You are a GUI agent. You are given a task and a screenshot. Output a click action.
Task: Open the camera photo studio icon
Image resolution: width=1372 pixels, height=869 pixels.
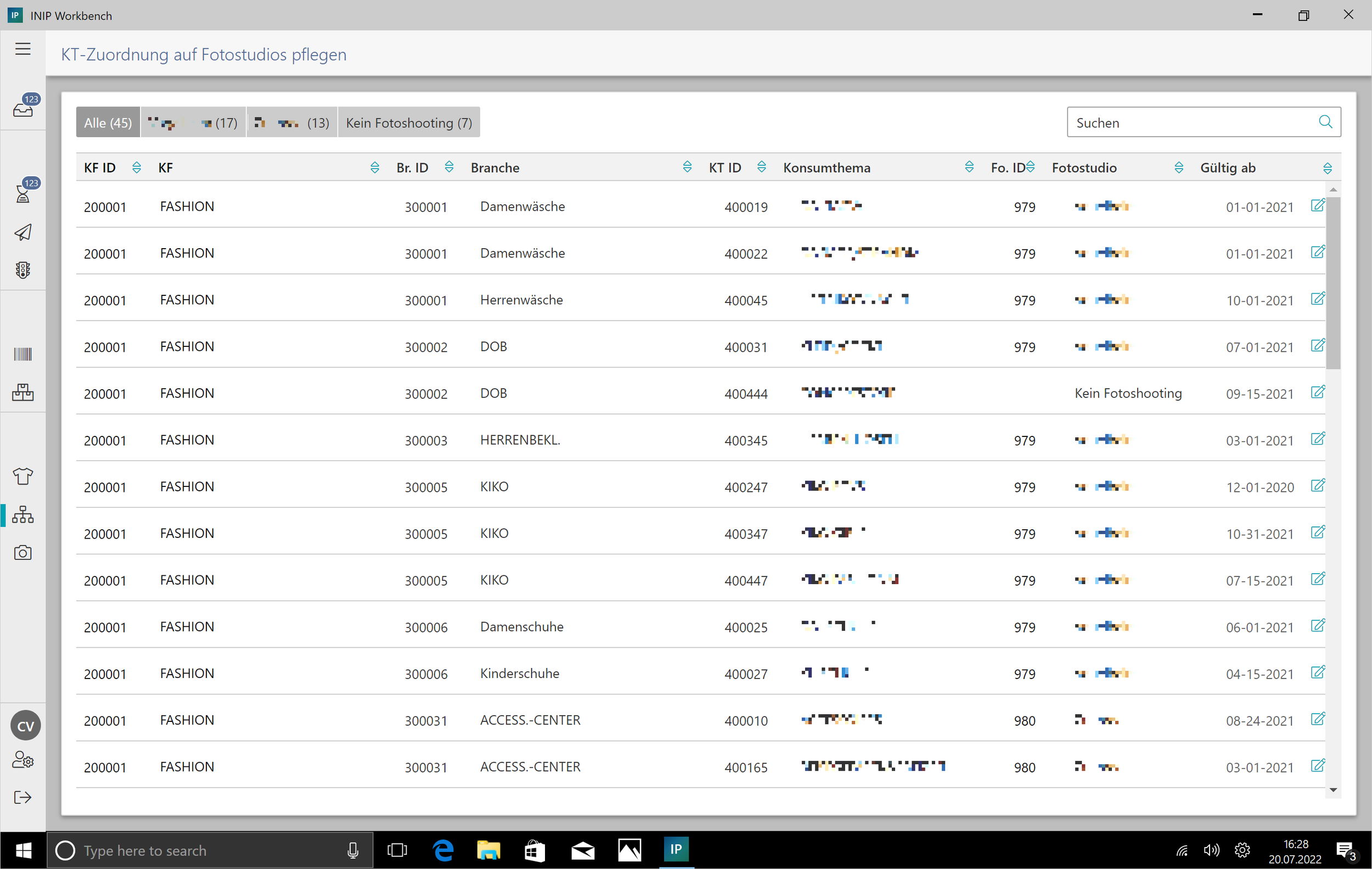pos(23,552)
